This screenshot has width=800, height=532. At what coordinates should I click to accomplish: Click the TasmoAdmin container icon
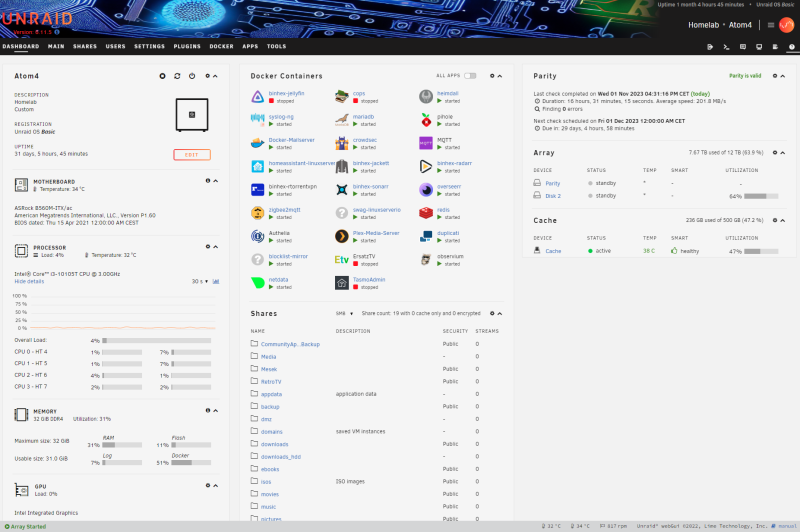click(342, 283)
